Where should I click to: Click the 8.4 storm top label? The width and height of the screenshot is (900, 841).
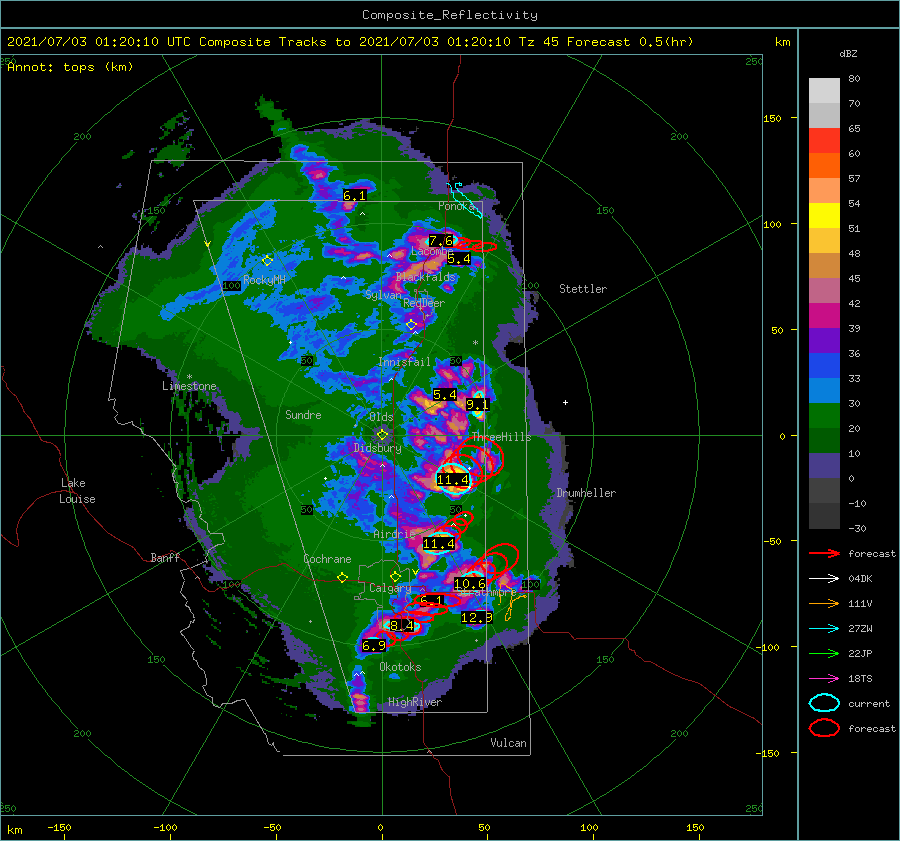(401, 626)
